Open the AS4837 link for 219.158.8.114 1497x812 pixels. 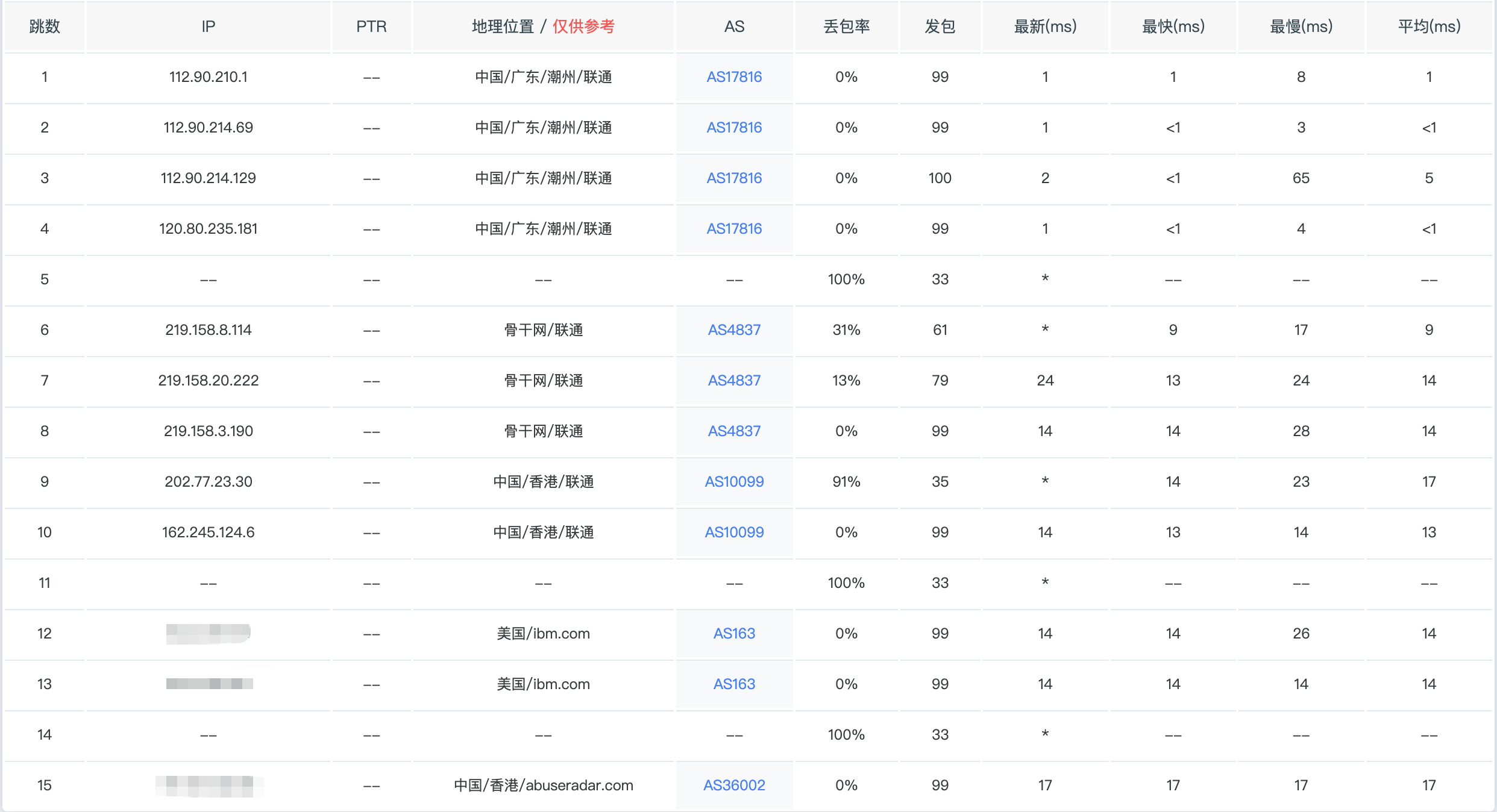coord(734,330)
